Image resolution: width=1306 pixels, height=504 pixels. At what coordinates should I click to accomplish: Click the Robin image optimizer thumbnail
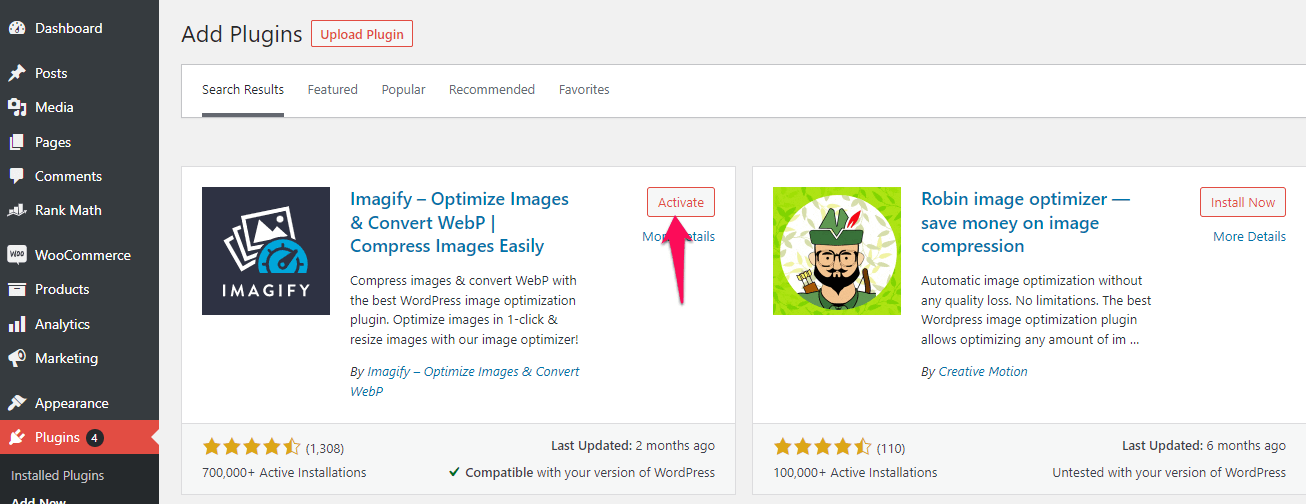837,251
